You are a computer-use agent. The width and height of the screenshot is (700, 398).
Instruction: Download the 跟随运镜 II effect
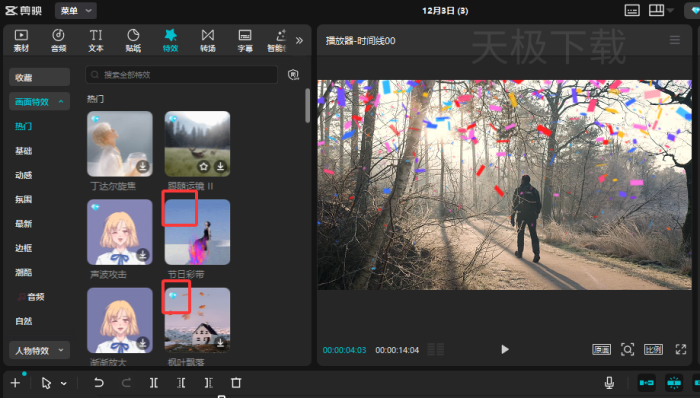tap(221, 166)
